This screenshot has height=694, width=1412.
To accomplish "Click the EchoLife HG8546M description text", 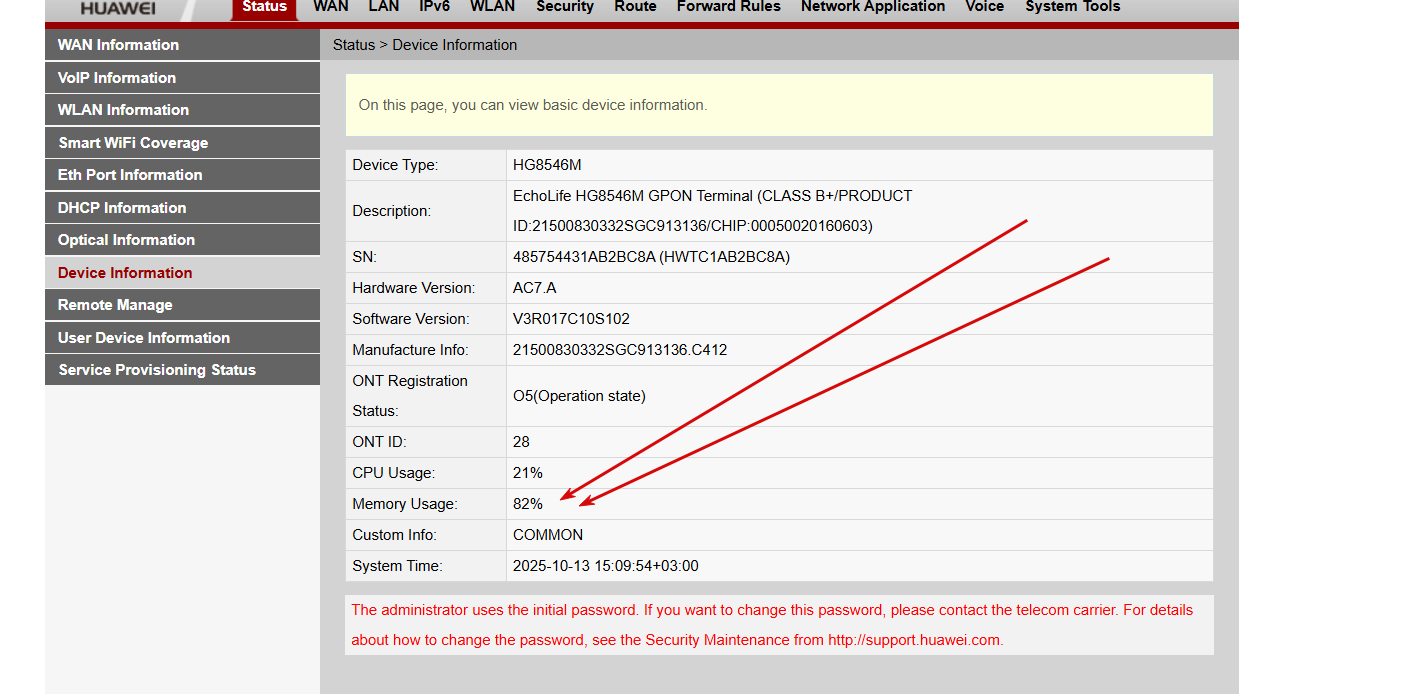I will pos(712,211).
